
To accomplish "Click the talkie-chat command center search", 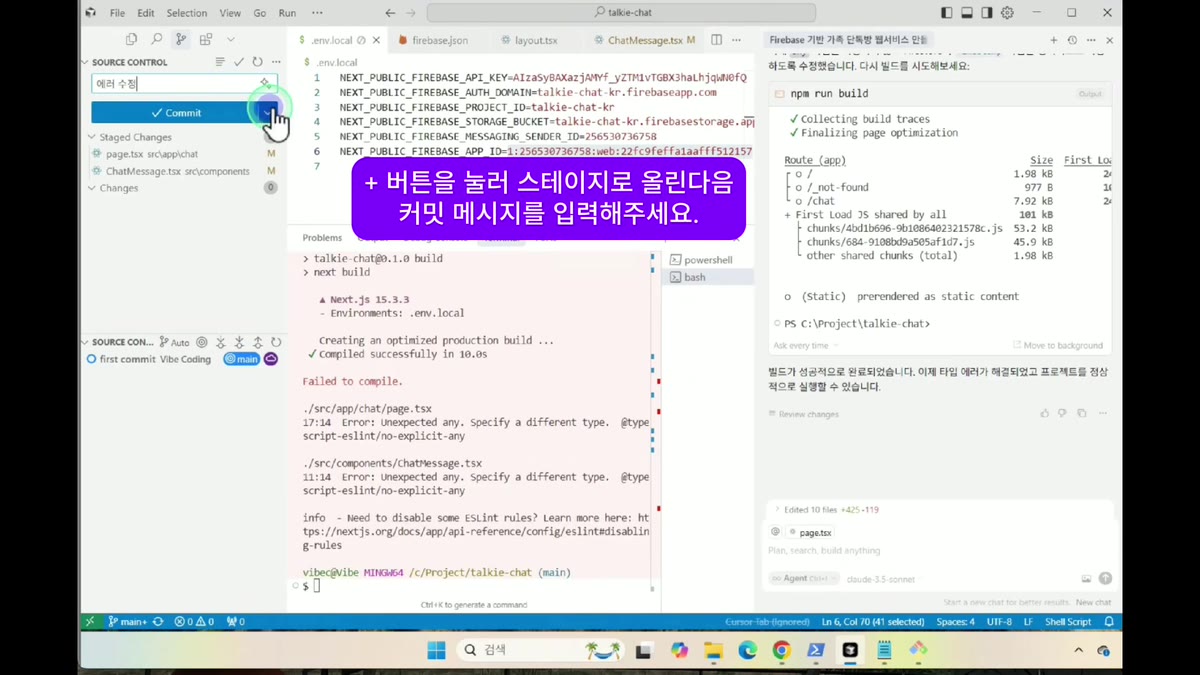I will click(x=621, y=13).
